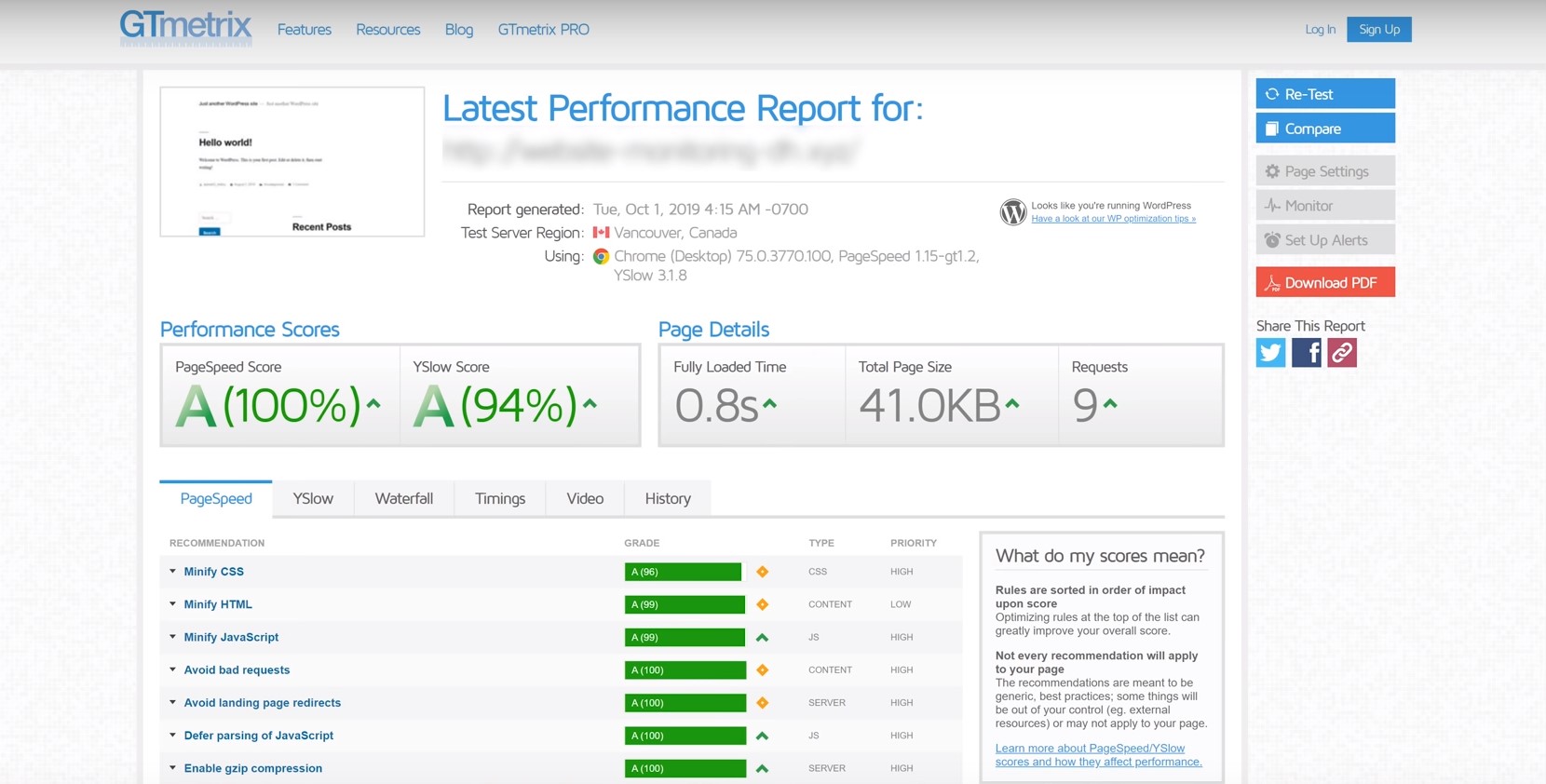Click the green up arrow beside Minify JavaScript

pos(762,638)
